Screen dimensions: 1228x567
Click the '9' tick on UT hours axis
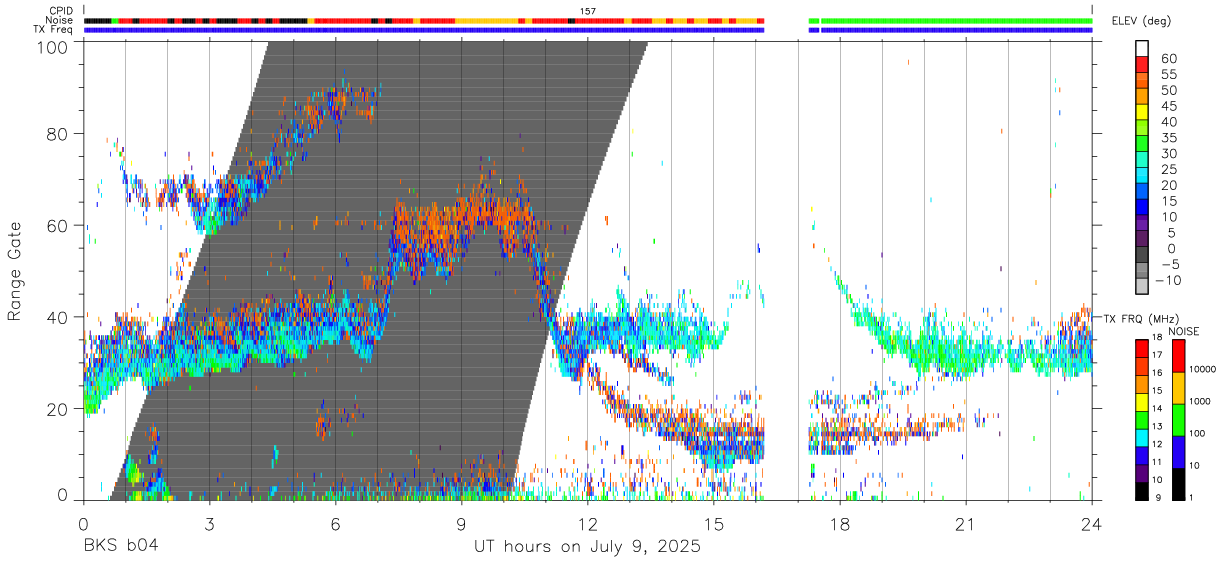point(461,524)
